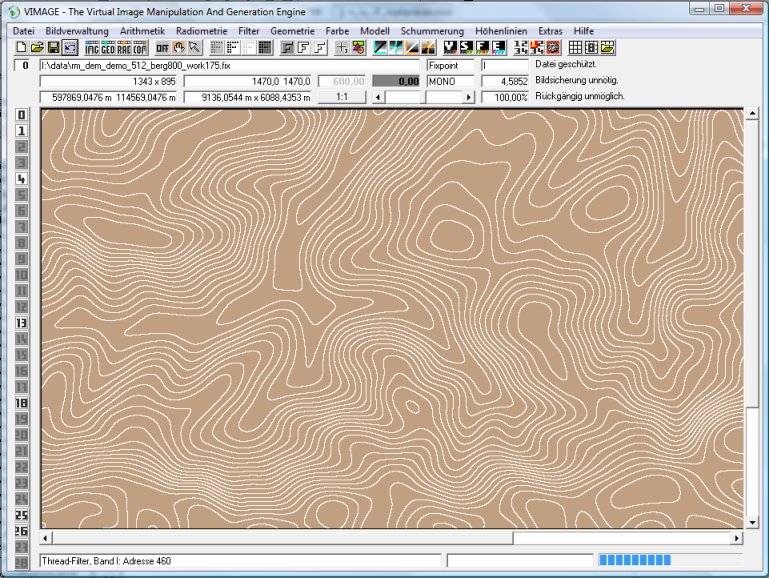Open a file with the folder icon
Screen dimensions: 769x578
point(37,47)
